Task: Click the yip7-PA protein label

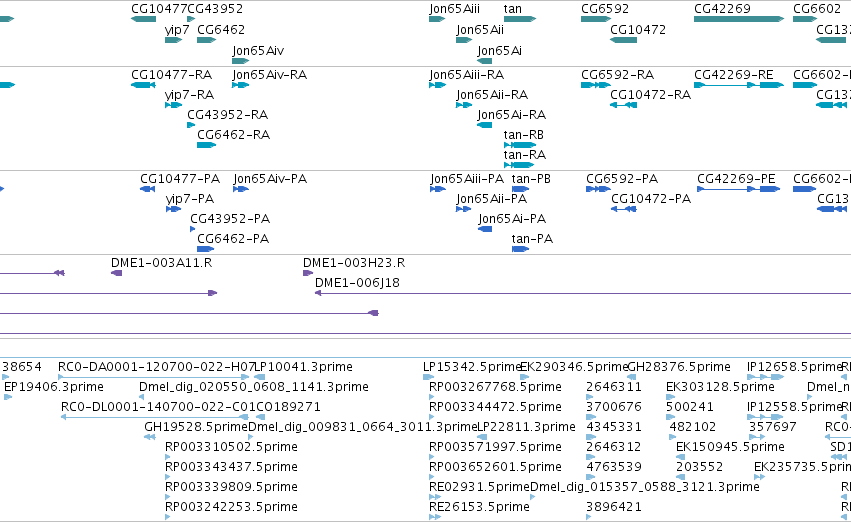Action: pos(190,199)
